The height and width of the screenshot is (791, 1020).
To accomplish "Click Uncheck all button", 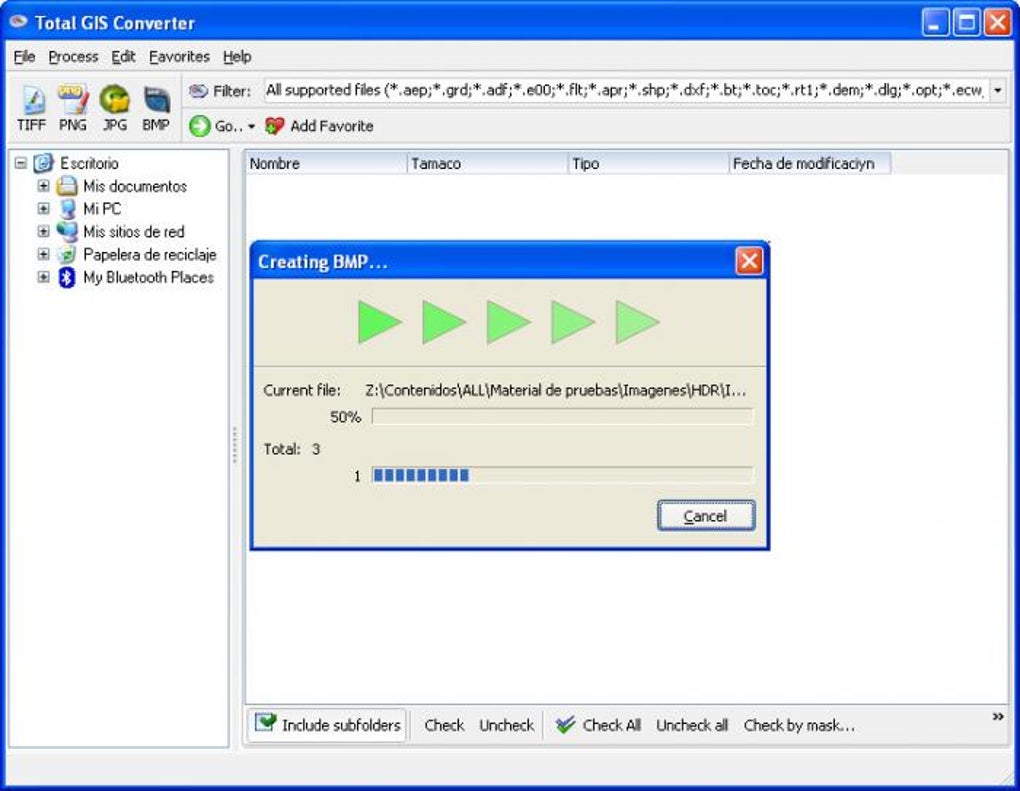I will (x=691, y=725).
